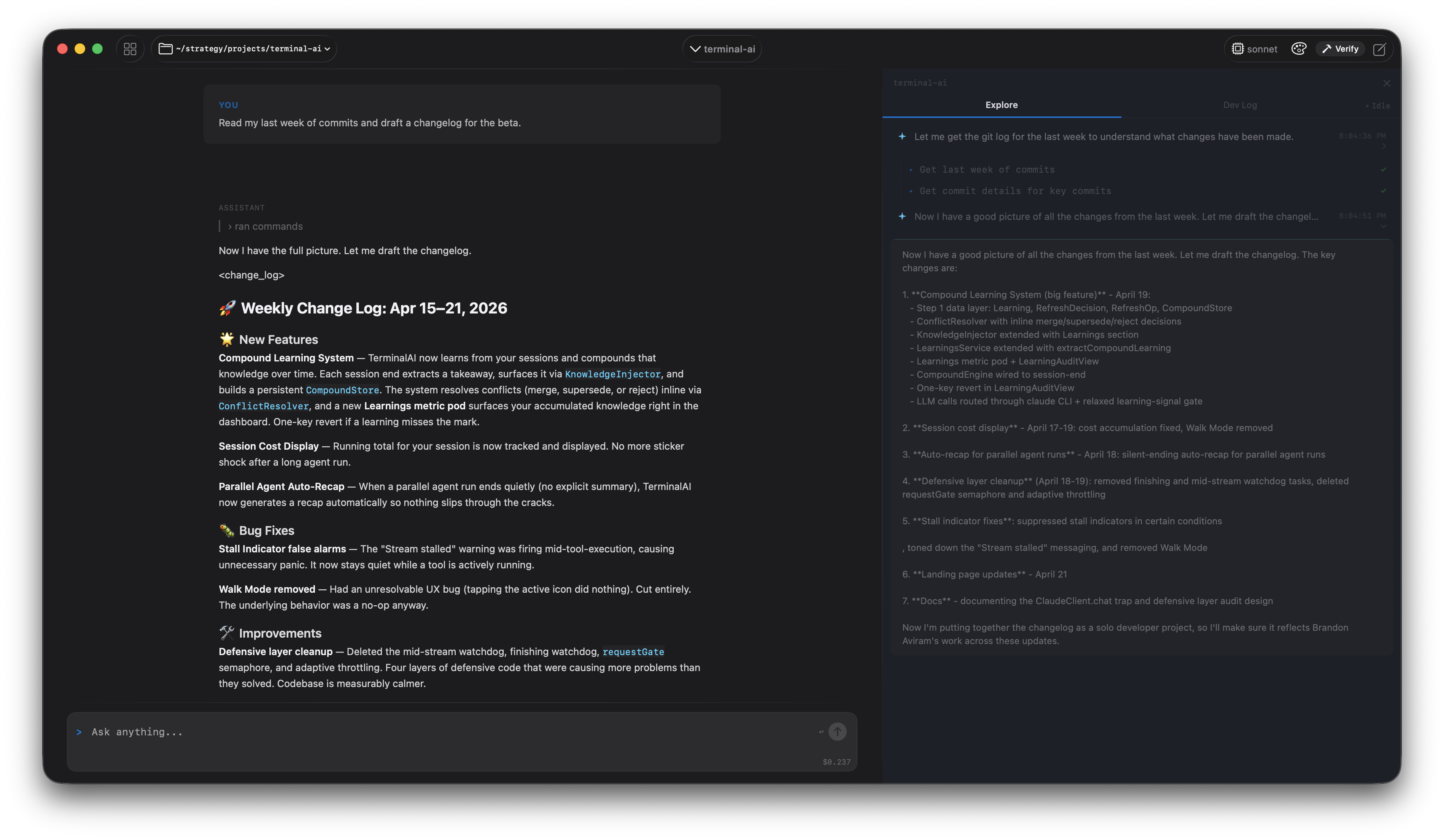Open the grid layout view icon
This screenshot has width=1444, height=840.
[x=130, y=49]
